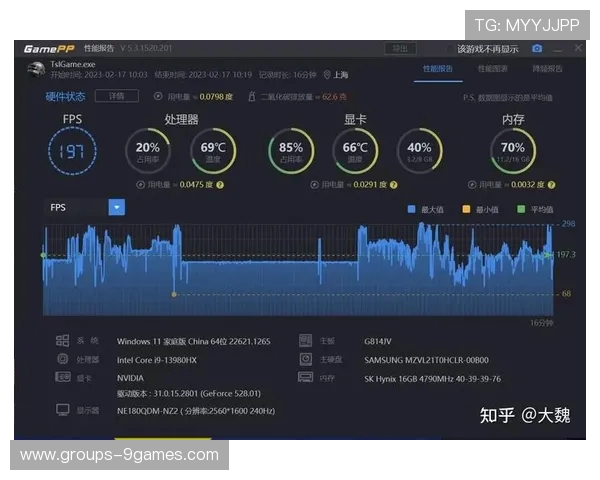Screen dimensions: 600x480
Task: Click the yellow minimum point marker on the chart
Action: (174, 294)
